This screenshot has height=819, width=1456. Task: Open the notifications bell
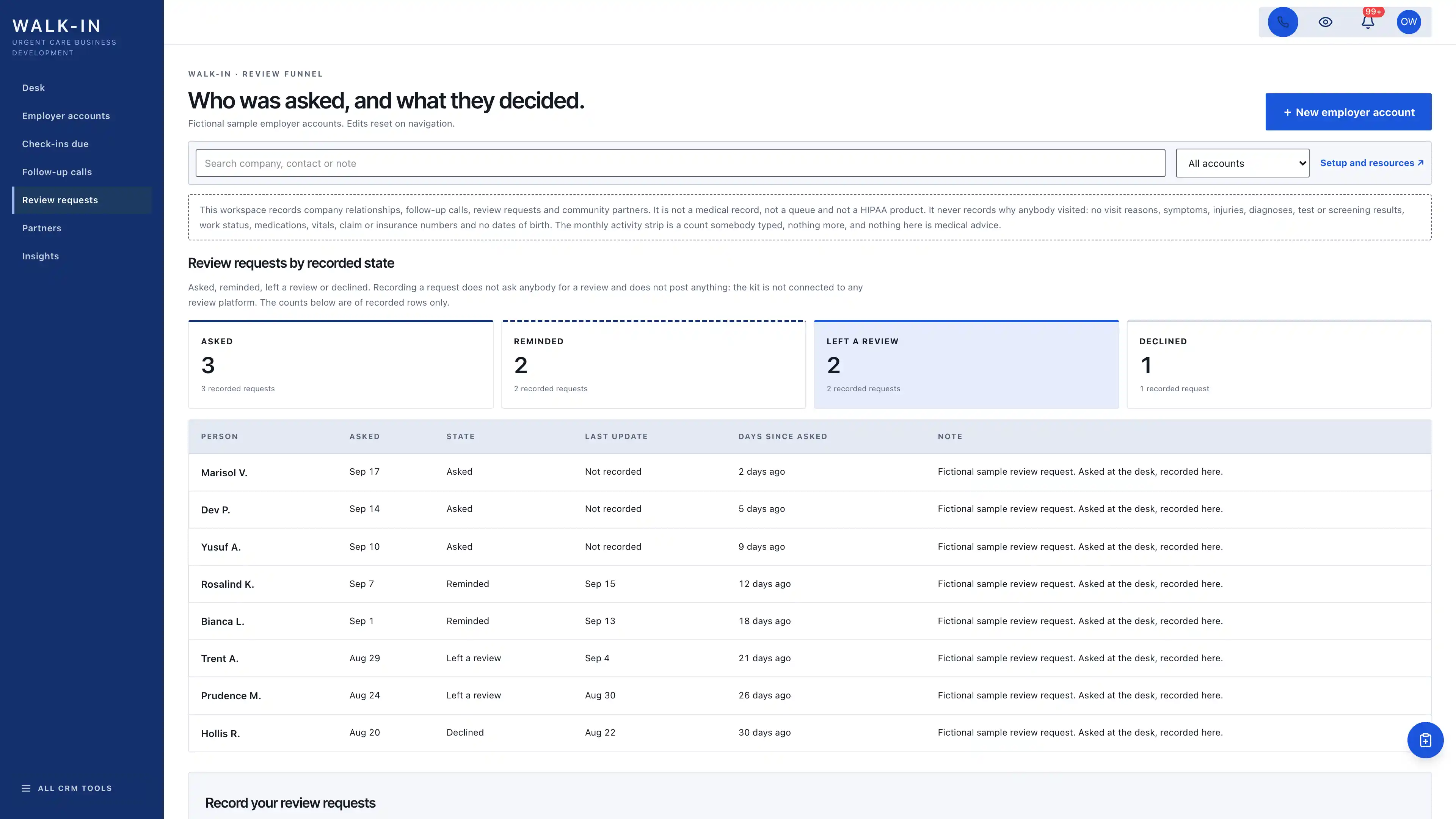1368,22
